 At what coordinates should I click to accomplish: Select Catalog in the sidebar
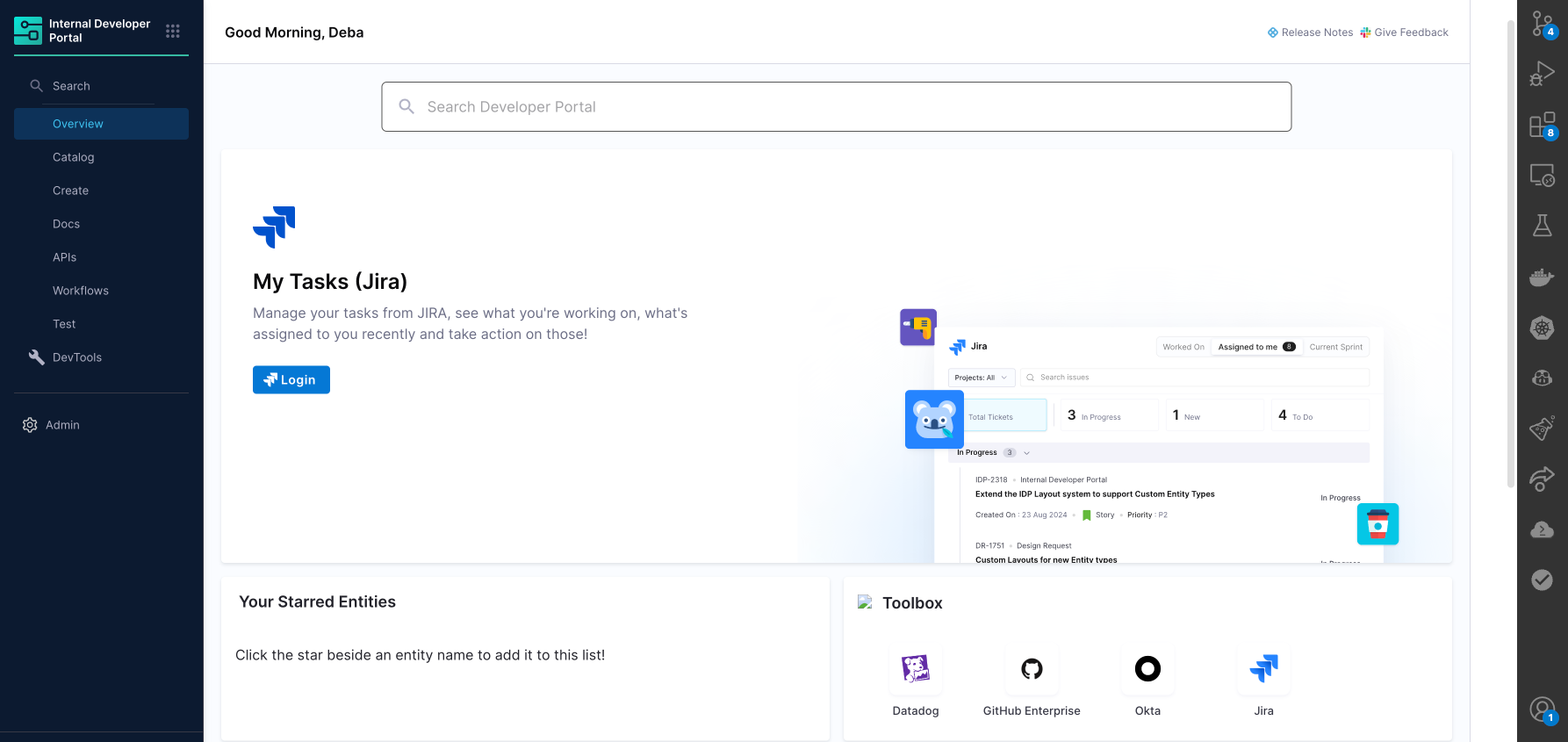pos(74,157)
